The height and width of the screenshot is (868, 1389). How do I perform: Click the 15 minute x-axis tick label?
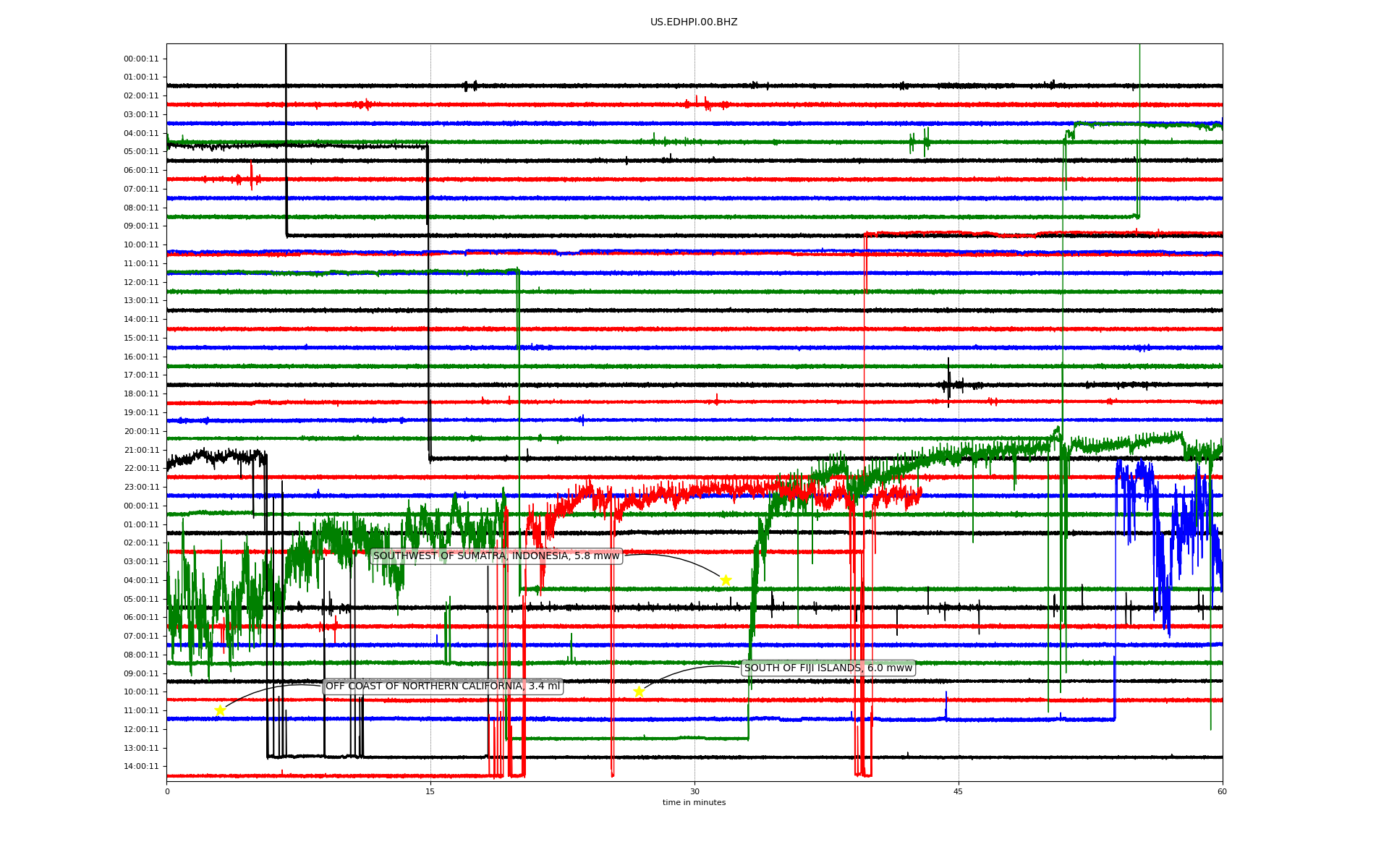(x=430, y=791)
